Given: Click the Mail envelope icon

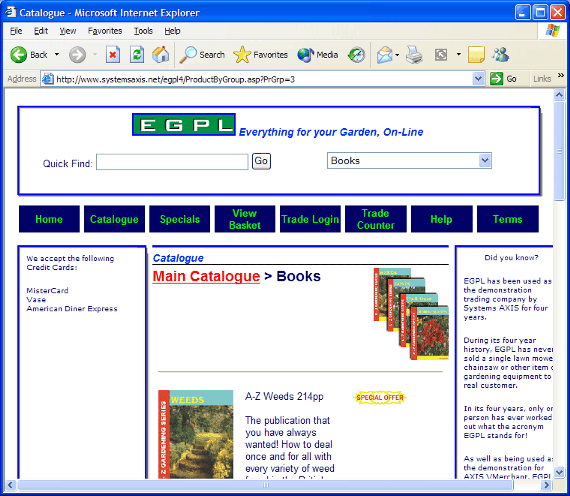Looking at the screenshot, I should (385, 55).
